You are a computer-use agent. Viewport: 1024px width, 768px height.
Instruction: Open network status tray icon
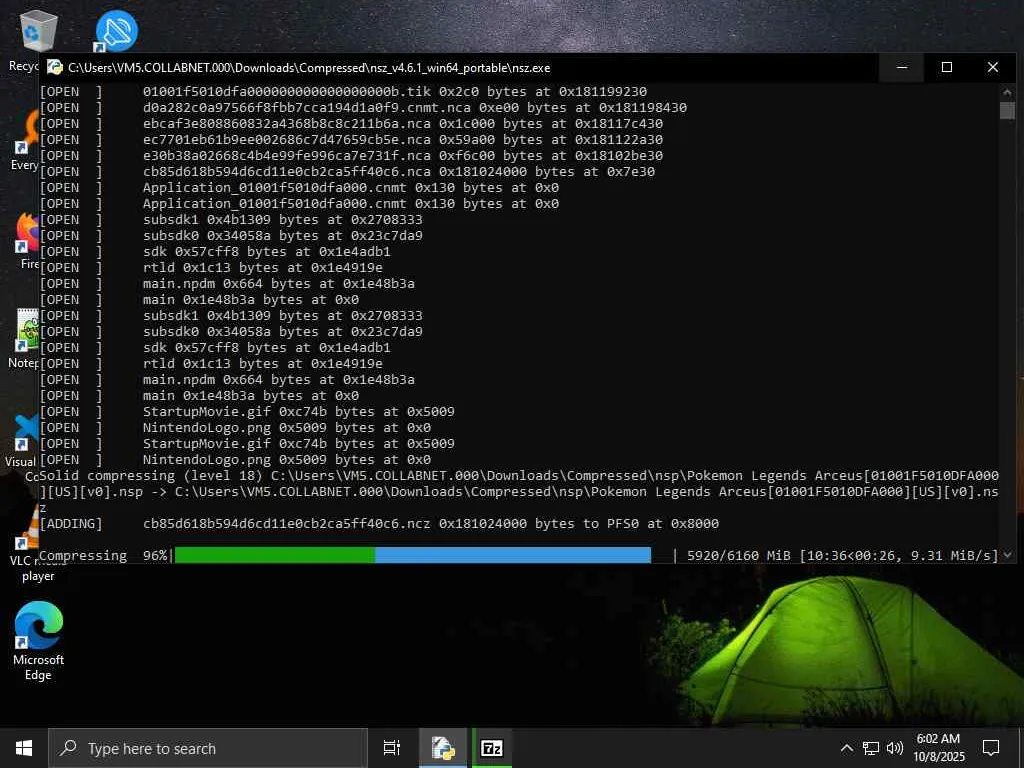[871, 748]
